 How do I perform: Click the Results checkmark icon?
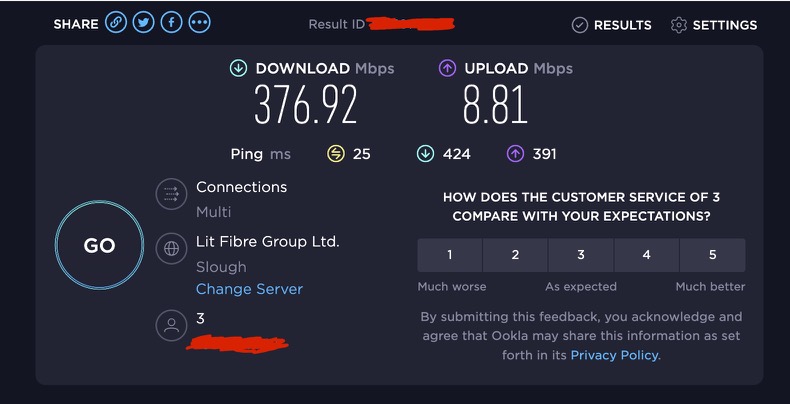pos(580,25)
